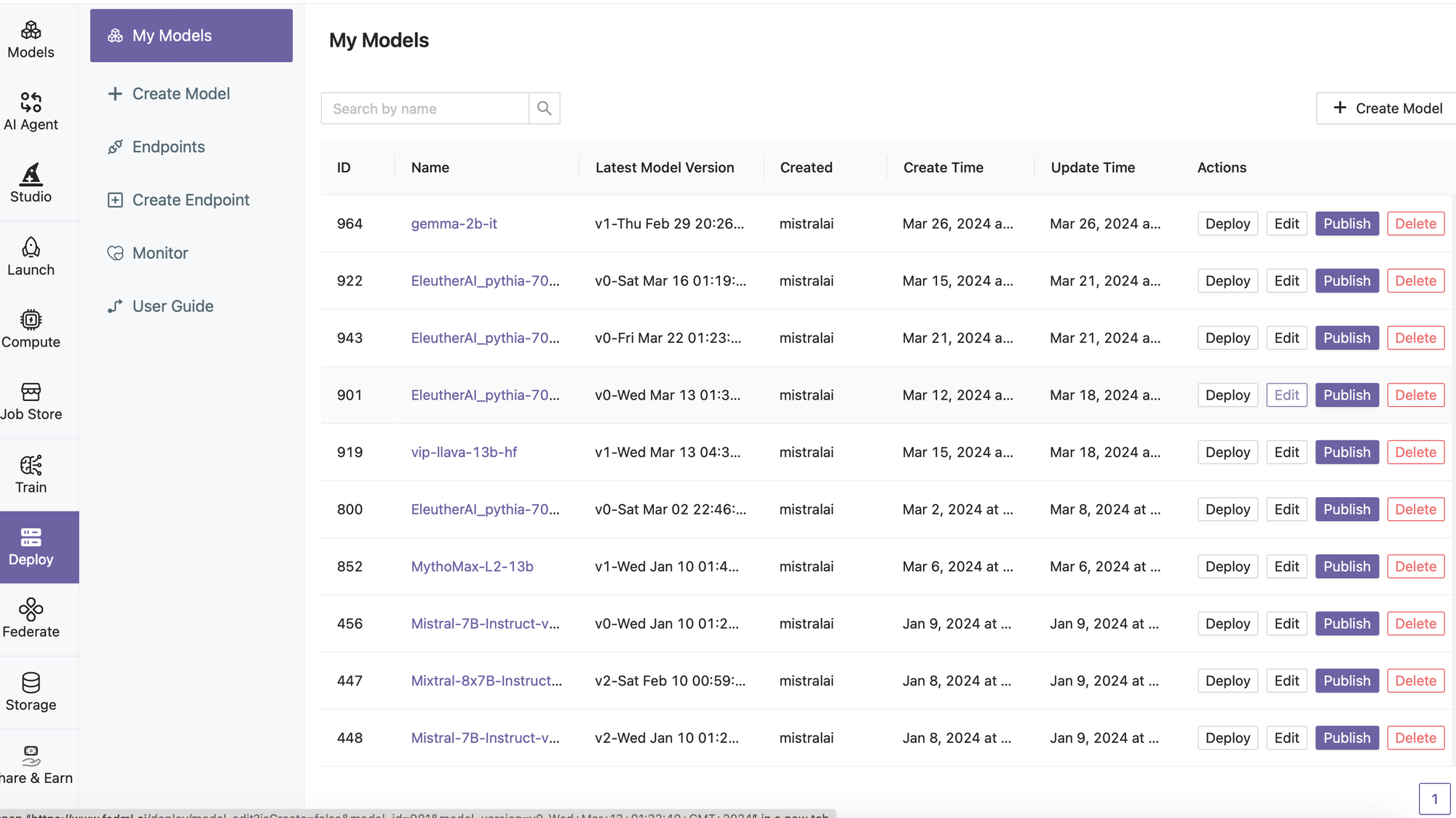This screenshot has height=818, width=1456.
Task: Open the MythoMax-L2-13b model link
Action: tap(472, 566)
